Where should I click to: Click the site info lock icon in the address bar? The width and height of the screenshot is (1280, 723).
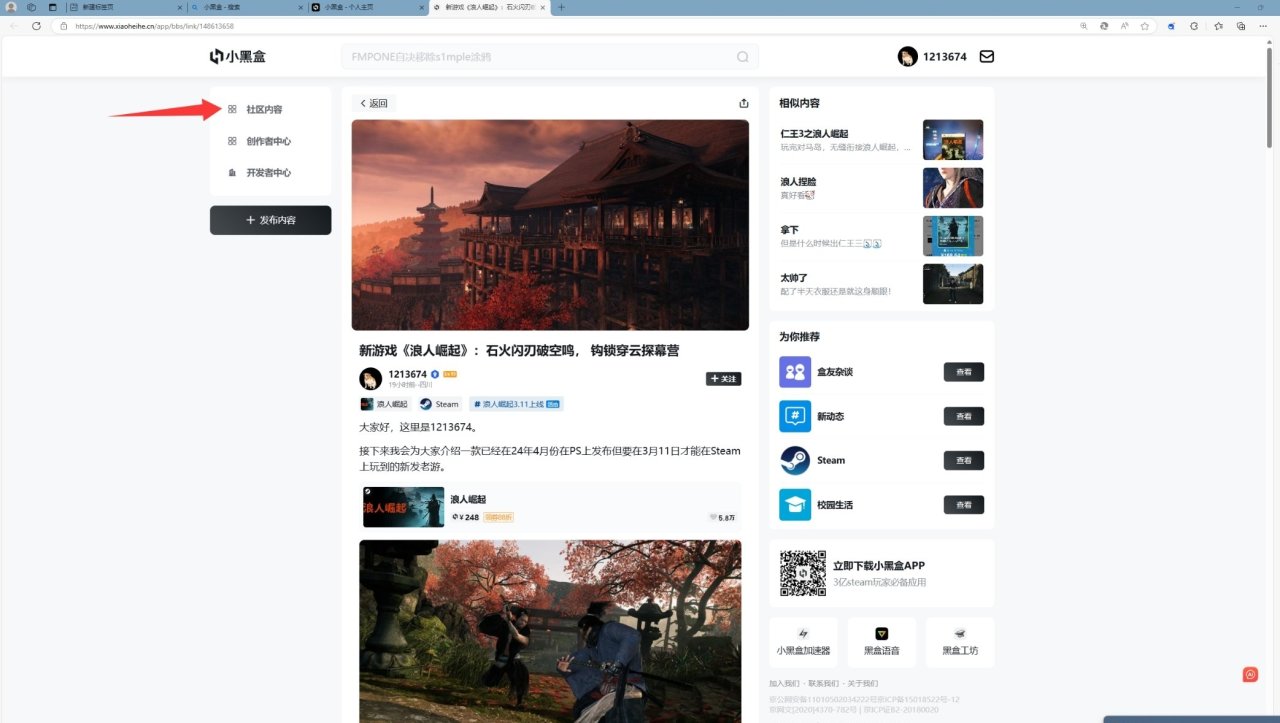click(64, 25)
